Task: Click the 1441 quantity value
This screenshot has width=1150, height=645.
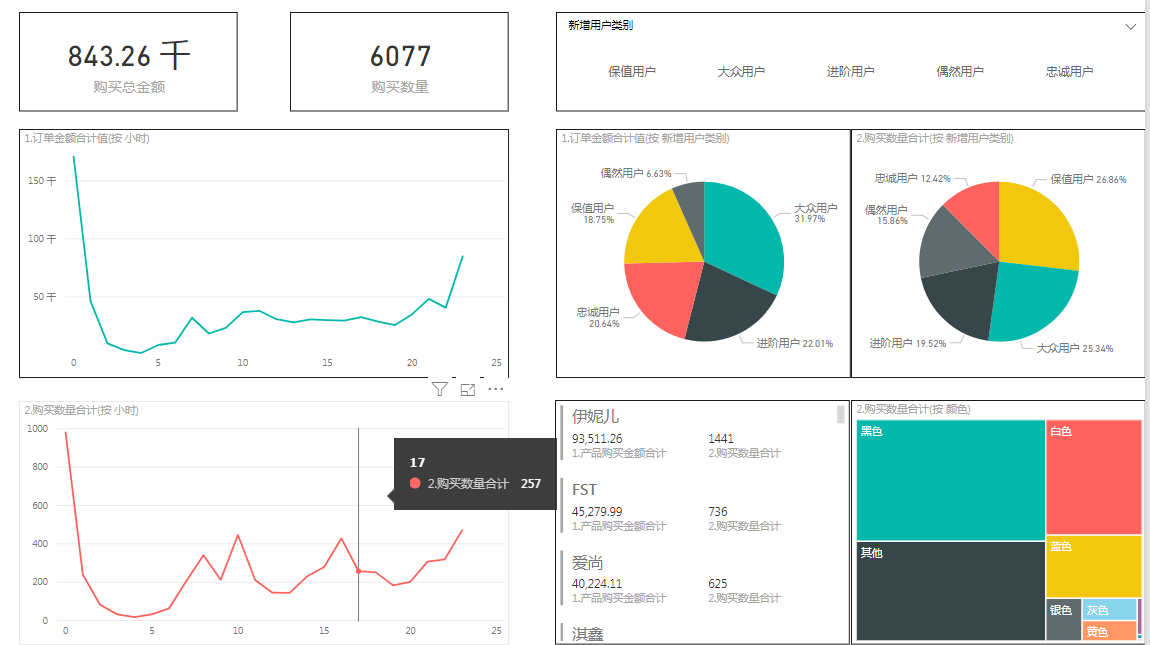Action: coord(721,439)
